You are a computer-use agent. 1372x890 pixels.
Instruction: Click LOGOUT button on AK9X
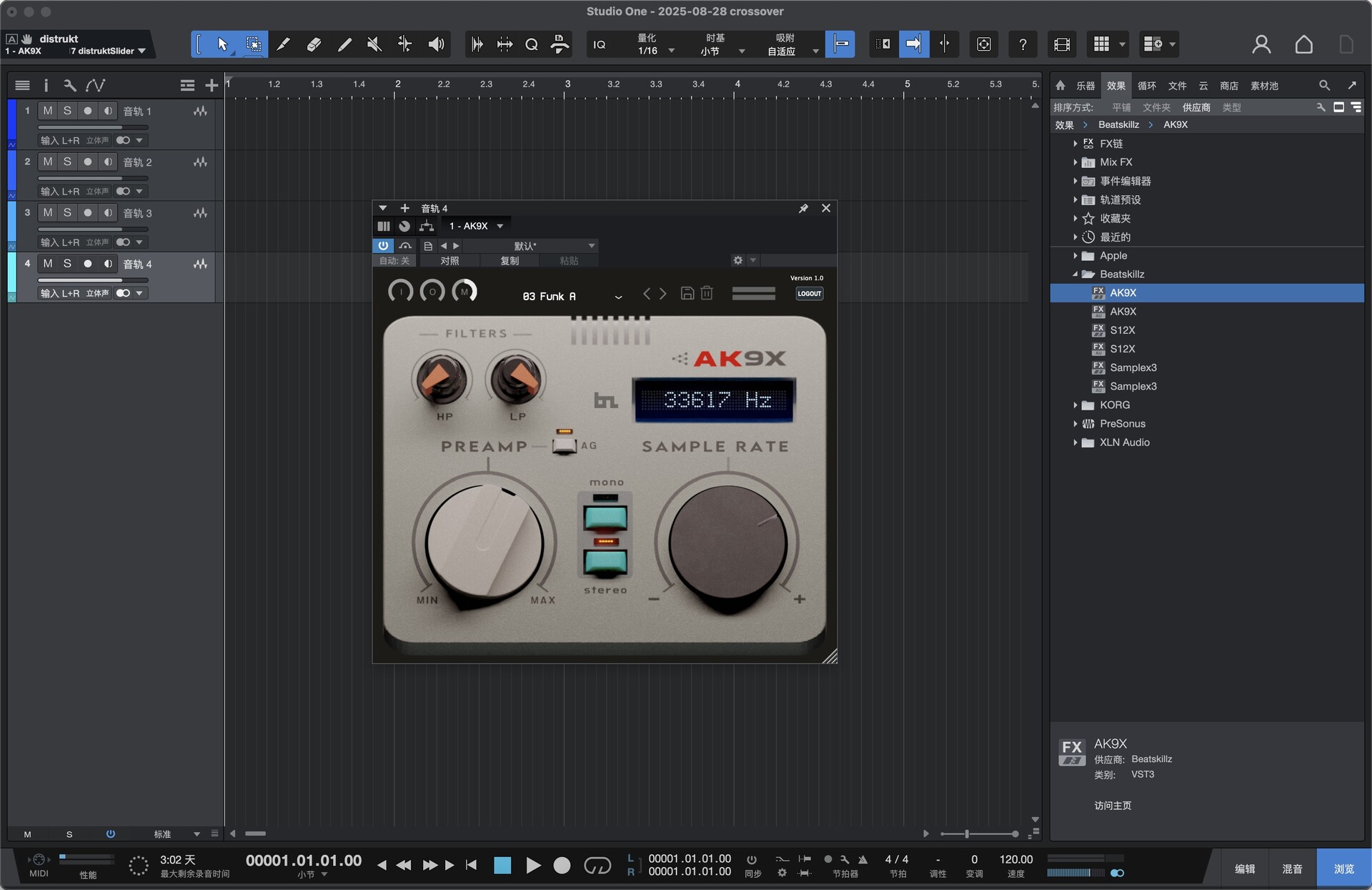point(810,293)
